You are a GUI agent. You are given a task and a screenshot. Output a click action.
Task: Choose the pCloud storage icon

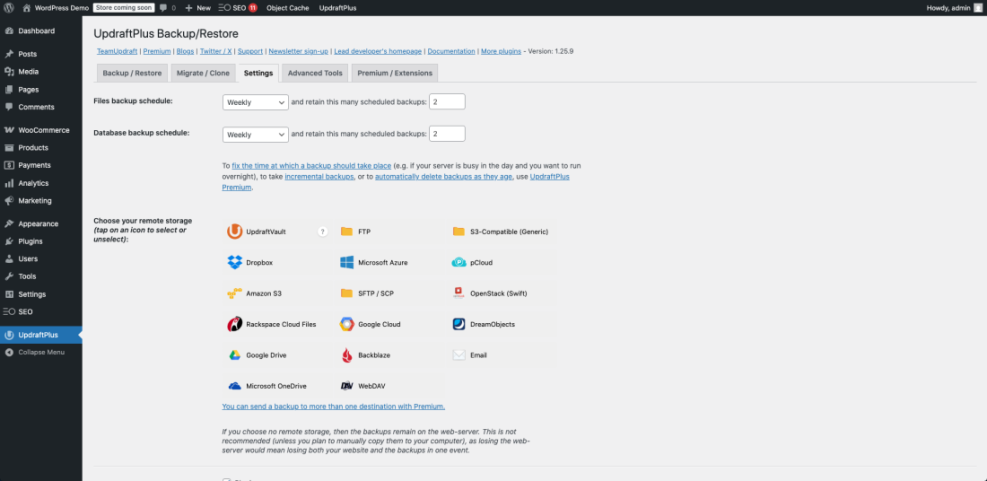click(x=458, y=263)
